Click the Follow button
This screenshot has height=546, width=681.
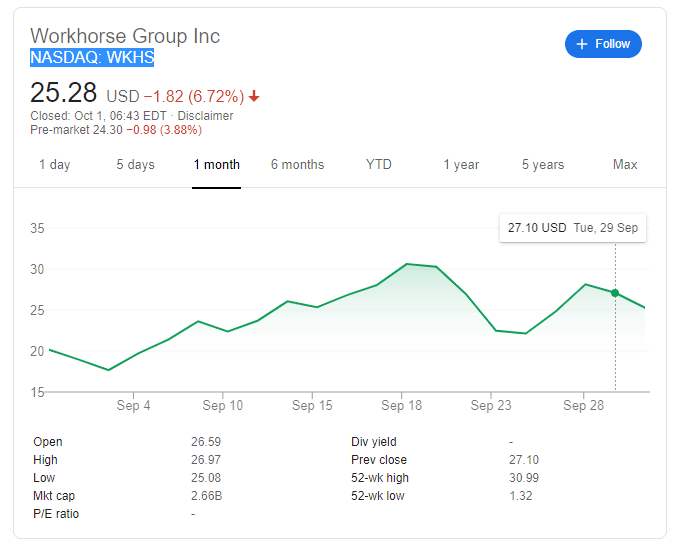(603, 44)
